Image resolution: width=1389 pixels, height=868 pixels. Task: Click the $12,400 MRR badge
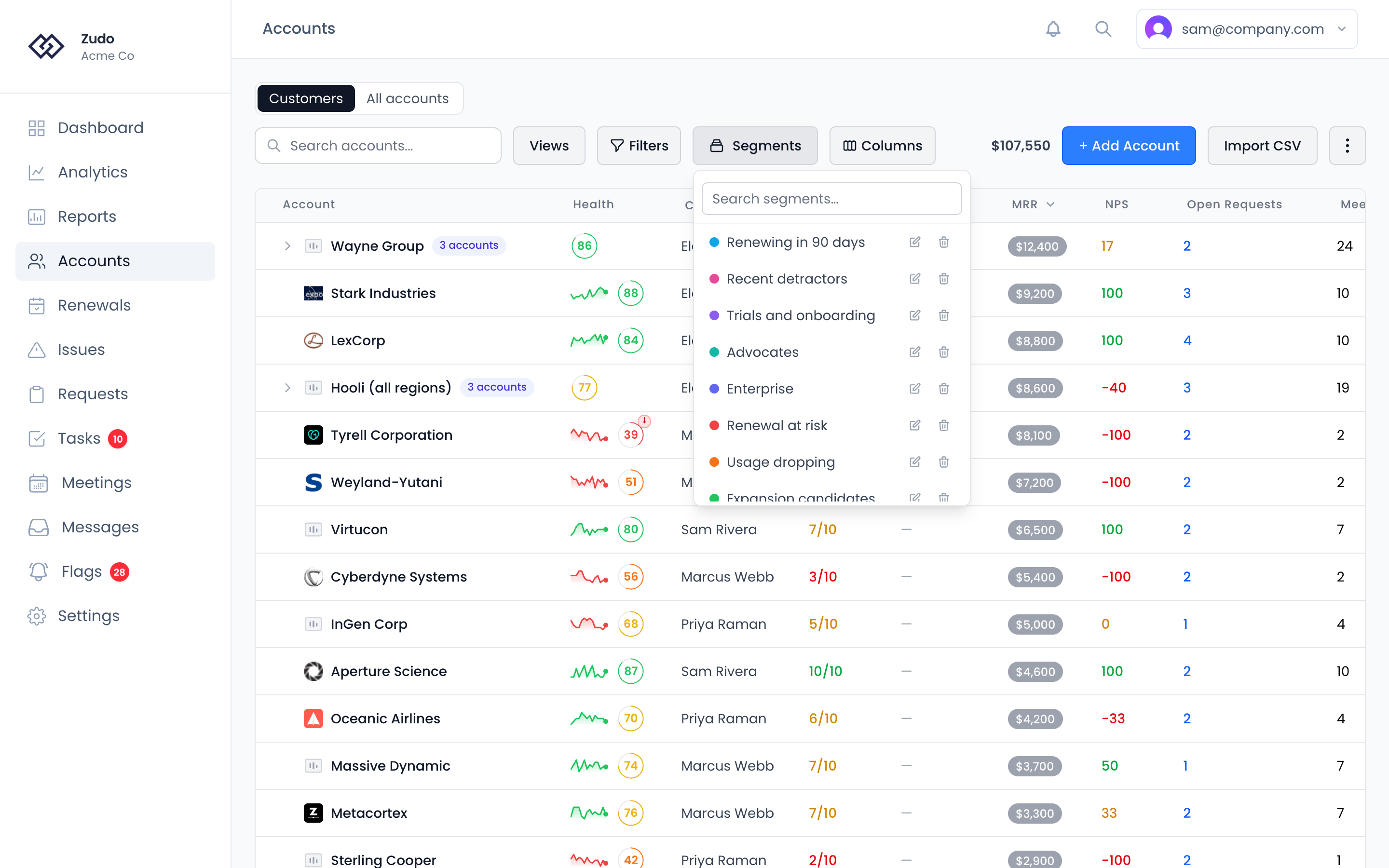click(1036, 246)
